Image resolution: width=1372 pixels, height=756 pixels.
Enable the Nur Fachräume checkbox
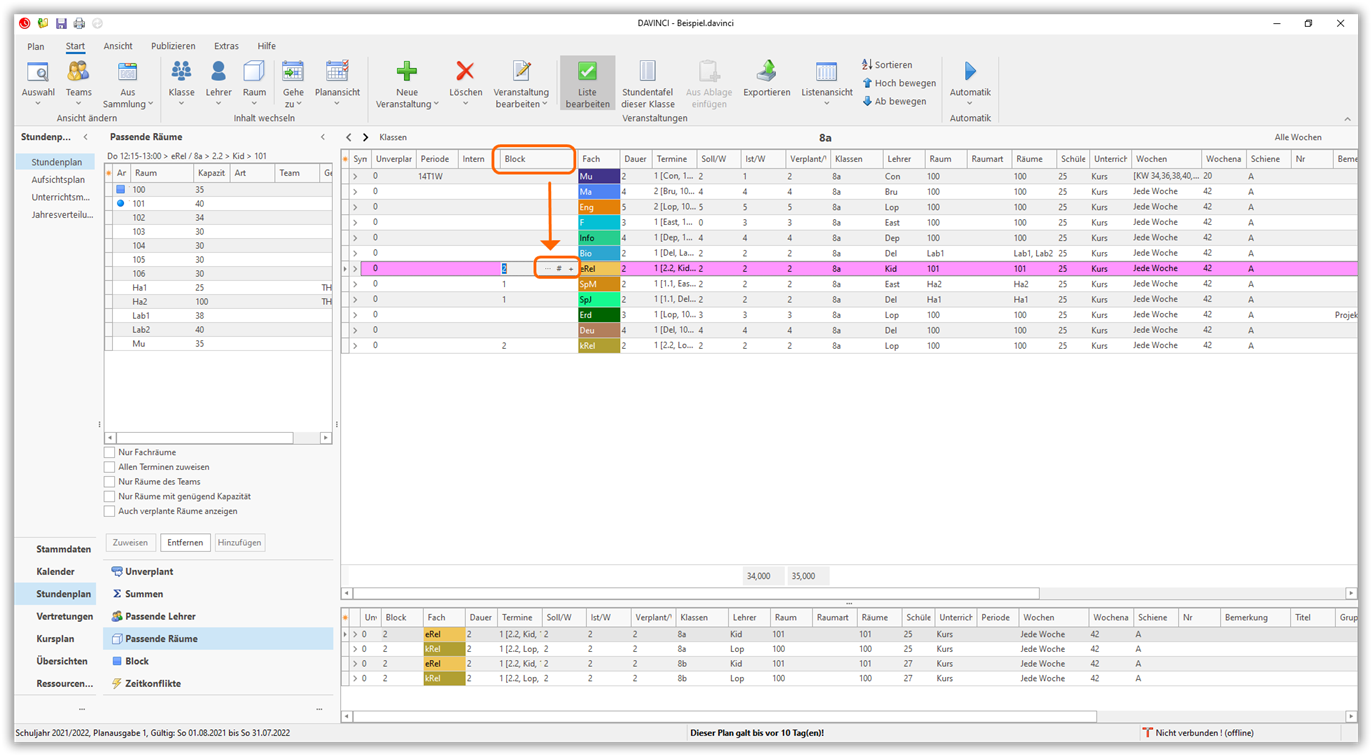pyautogui.click(x=110, y=453)
